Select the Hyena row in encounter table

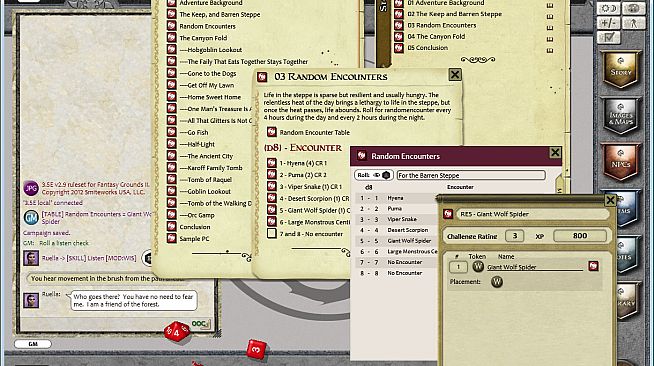click(x=395, y=198)
